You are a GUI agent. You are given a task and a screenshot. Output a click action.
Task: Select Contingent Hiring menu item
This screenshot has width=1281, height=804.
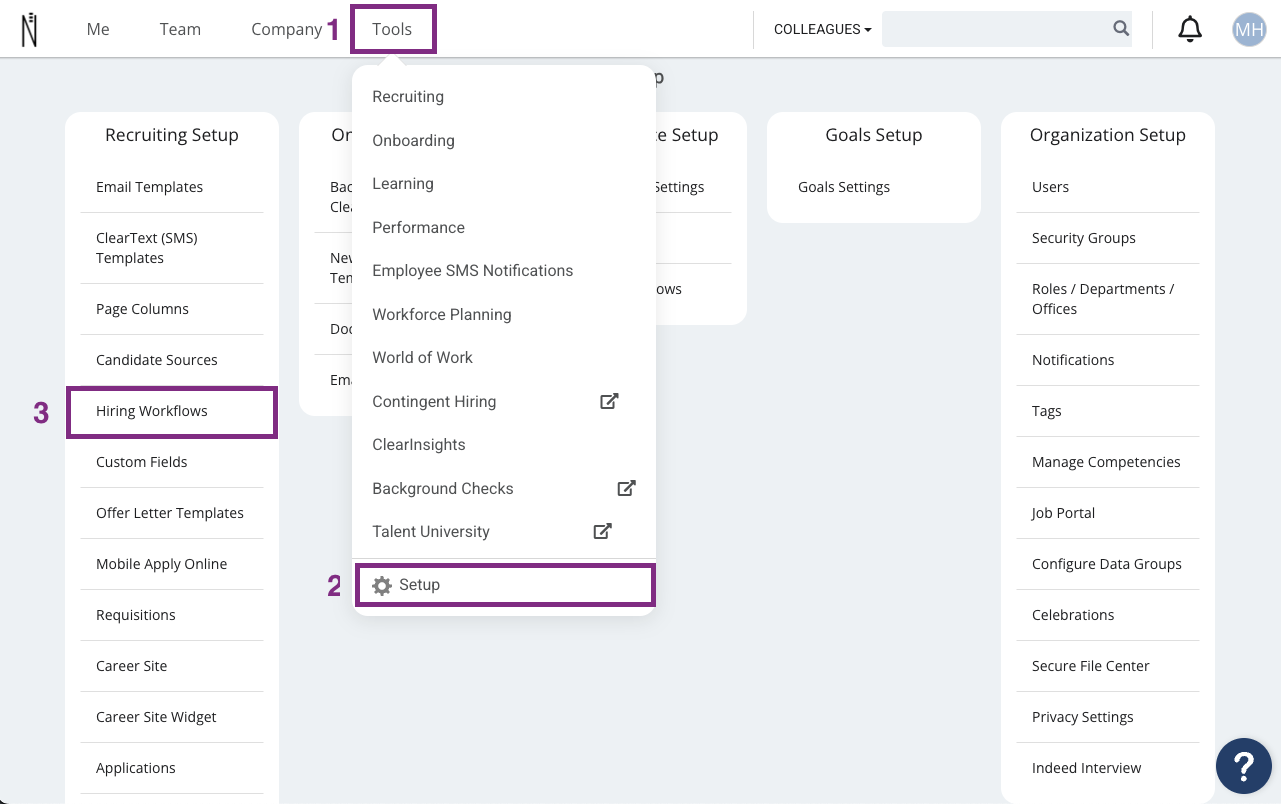click(434, 401)
